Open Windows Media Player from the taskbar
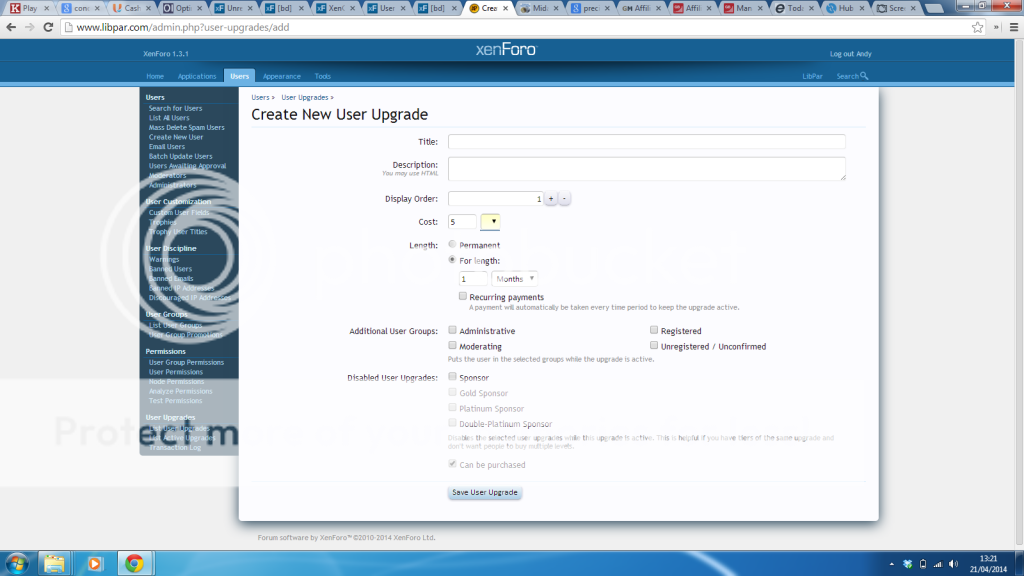This screenshot has width=1024, height=576. [x=93, y=563]
